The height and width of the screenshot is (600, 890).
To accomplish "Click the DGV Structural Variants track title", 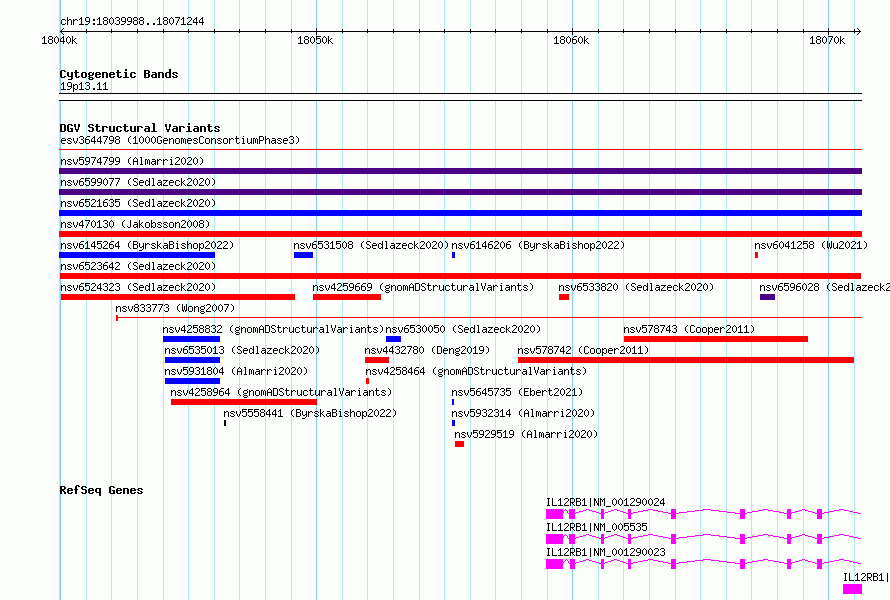I will pyautogui.click(x=140, y=128).
